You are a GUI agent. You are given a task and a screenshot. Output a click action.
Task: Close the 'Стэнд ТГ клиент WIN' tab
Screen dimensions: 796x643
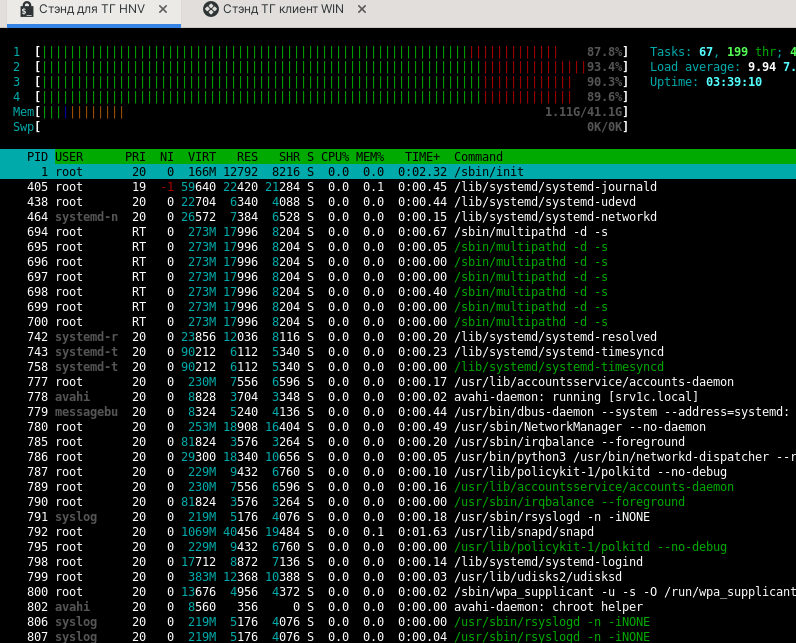(361, 10)
